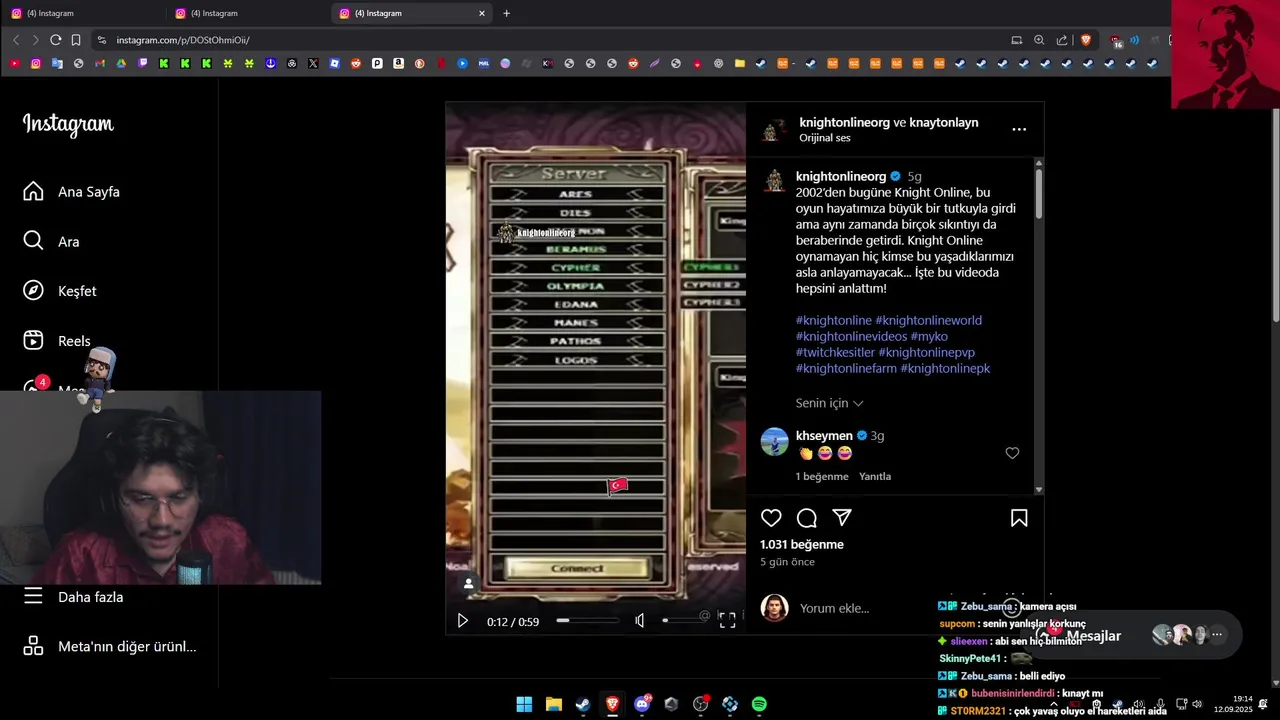
Task: Open Discord from the taskbar
Action: point(642,704)
